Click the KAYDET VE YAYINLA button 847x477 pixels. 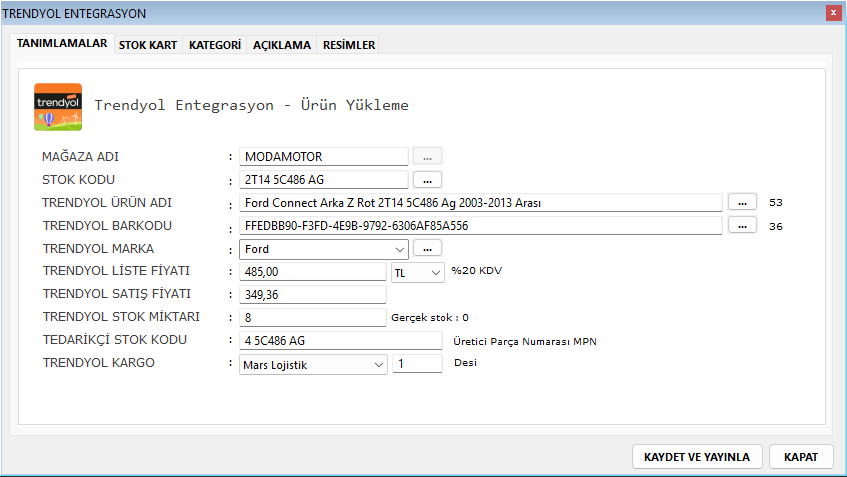697,457
